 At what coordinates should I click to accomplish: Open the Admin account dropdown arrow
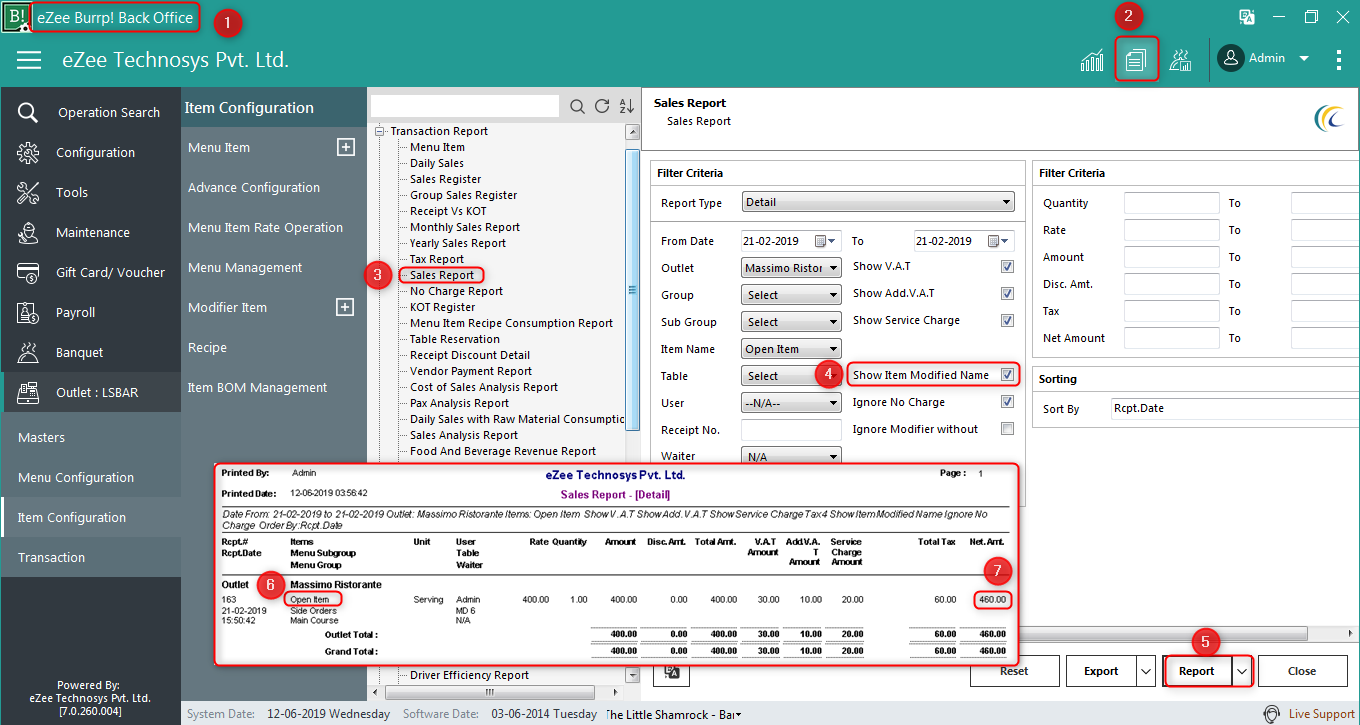[1304, 59]
